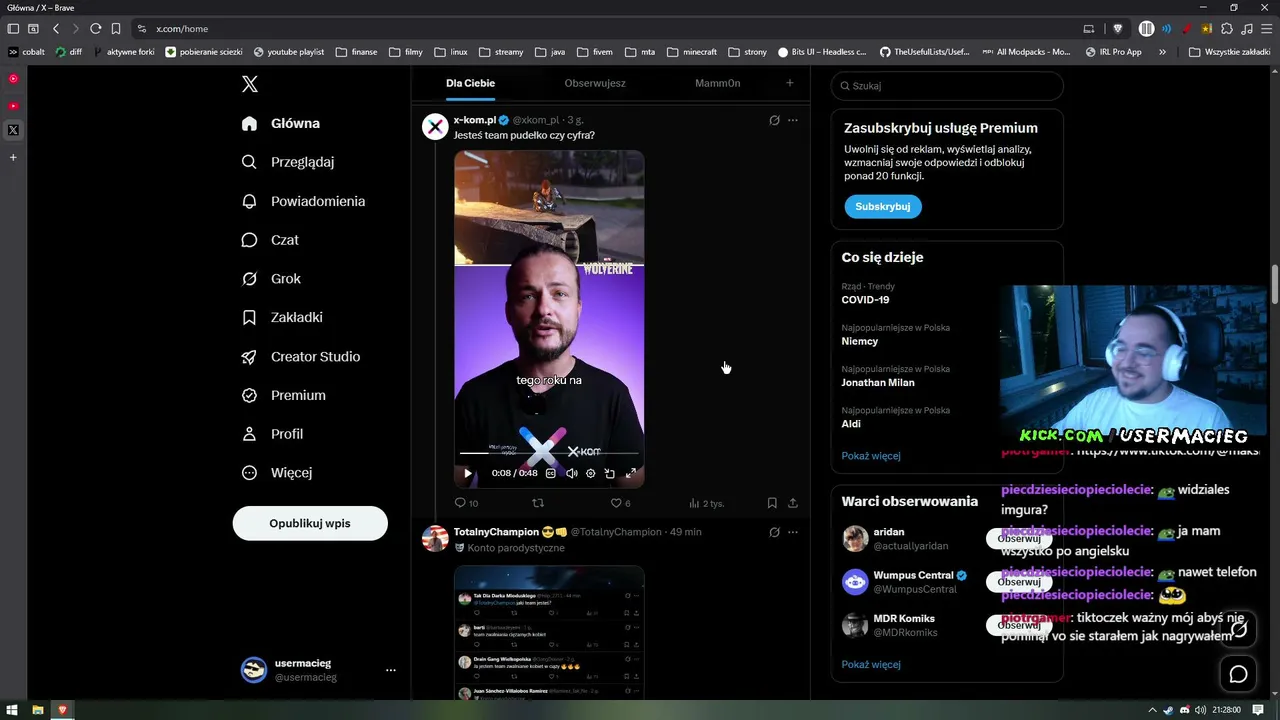Open the TotalnyChampion post image
The image size is (1280, 720).
click(x=549, y=632)
